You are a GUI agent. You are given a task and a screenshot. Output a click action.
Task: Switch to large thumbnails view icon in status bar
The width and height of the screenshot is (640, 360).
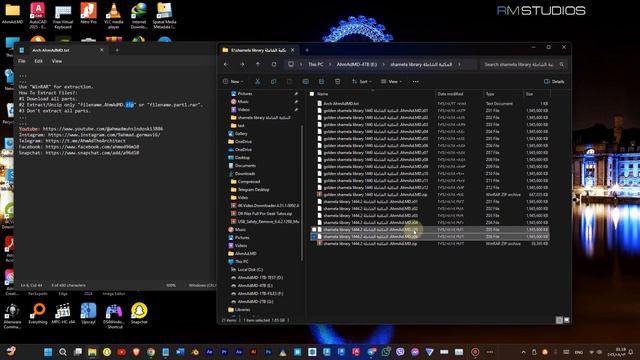[x=567, y=320]
